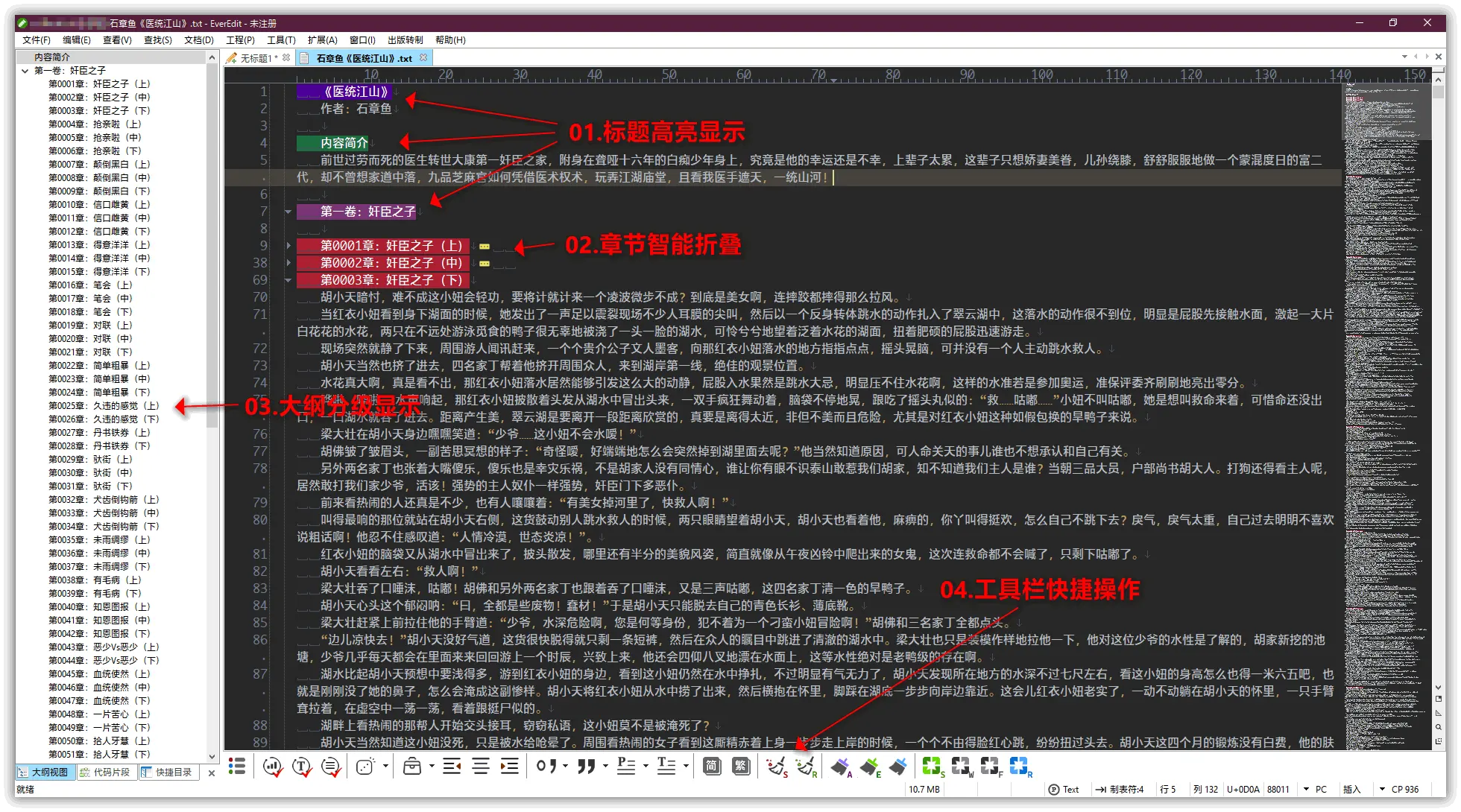Expand folded marker after 第0001章 heading
The width and height of the screenshot is (1461, 812).
(x=485, y=246)
